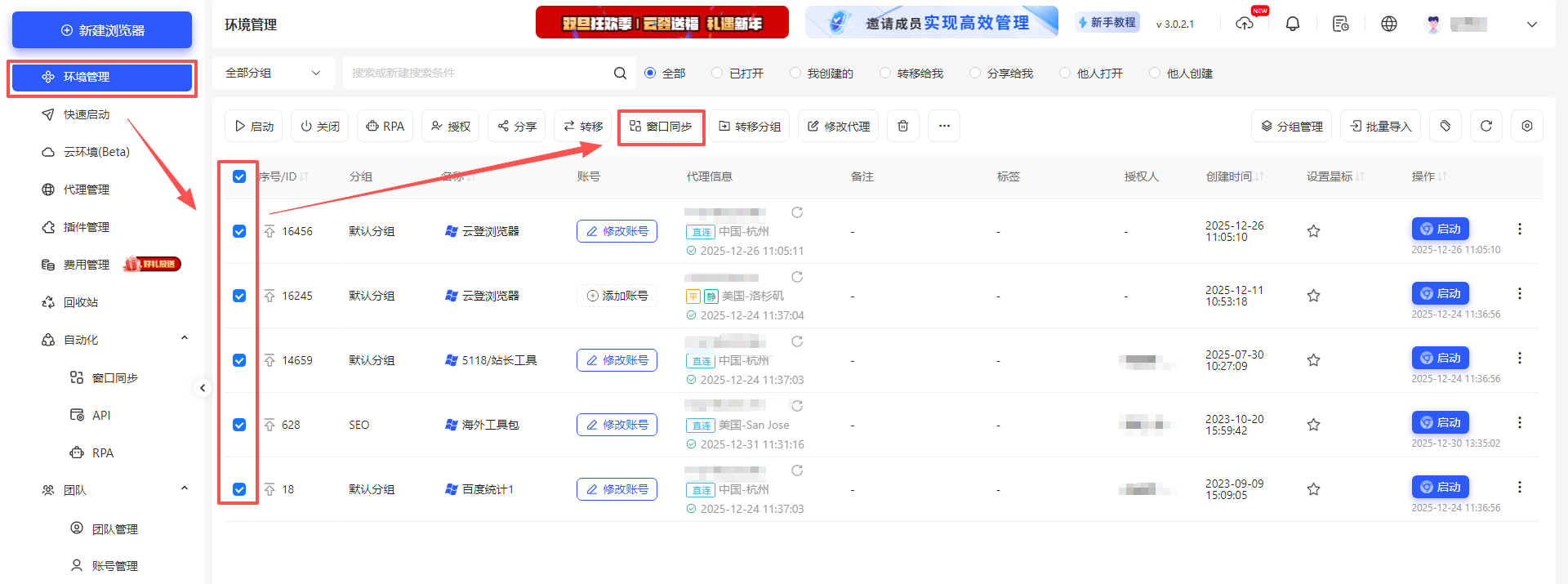Click the globe language icon
This screenshot has width=1568, height=584.
click(x=1388, y=24)
